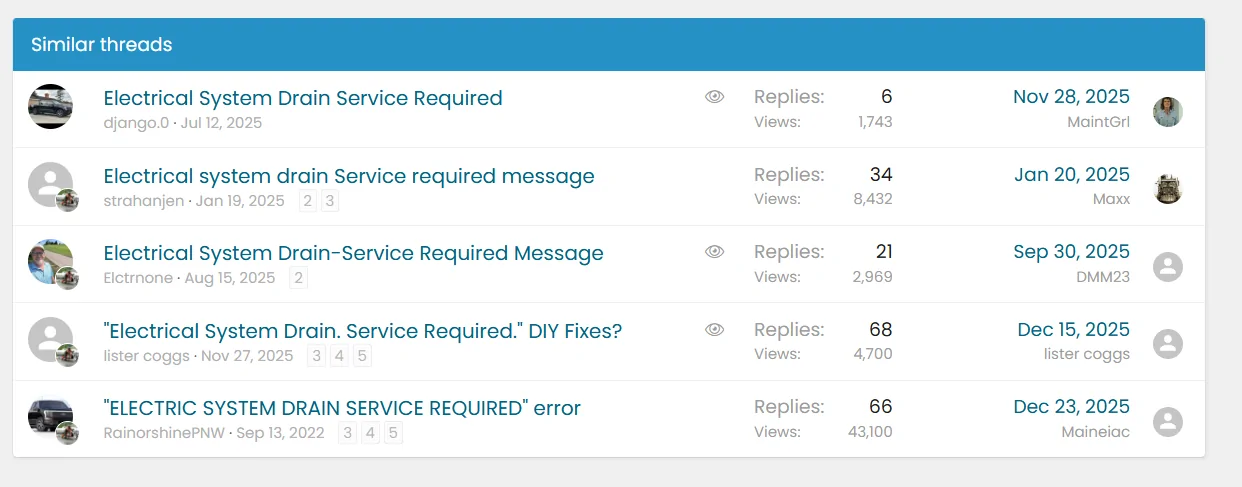Screen dimensions: 1242x487
Task: Click eye icon on DIY Fixes thread
Action: (714, 330)
